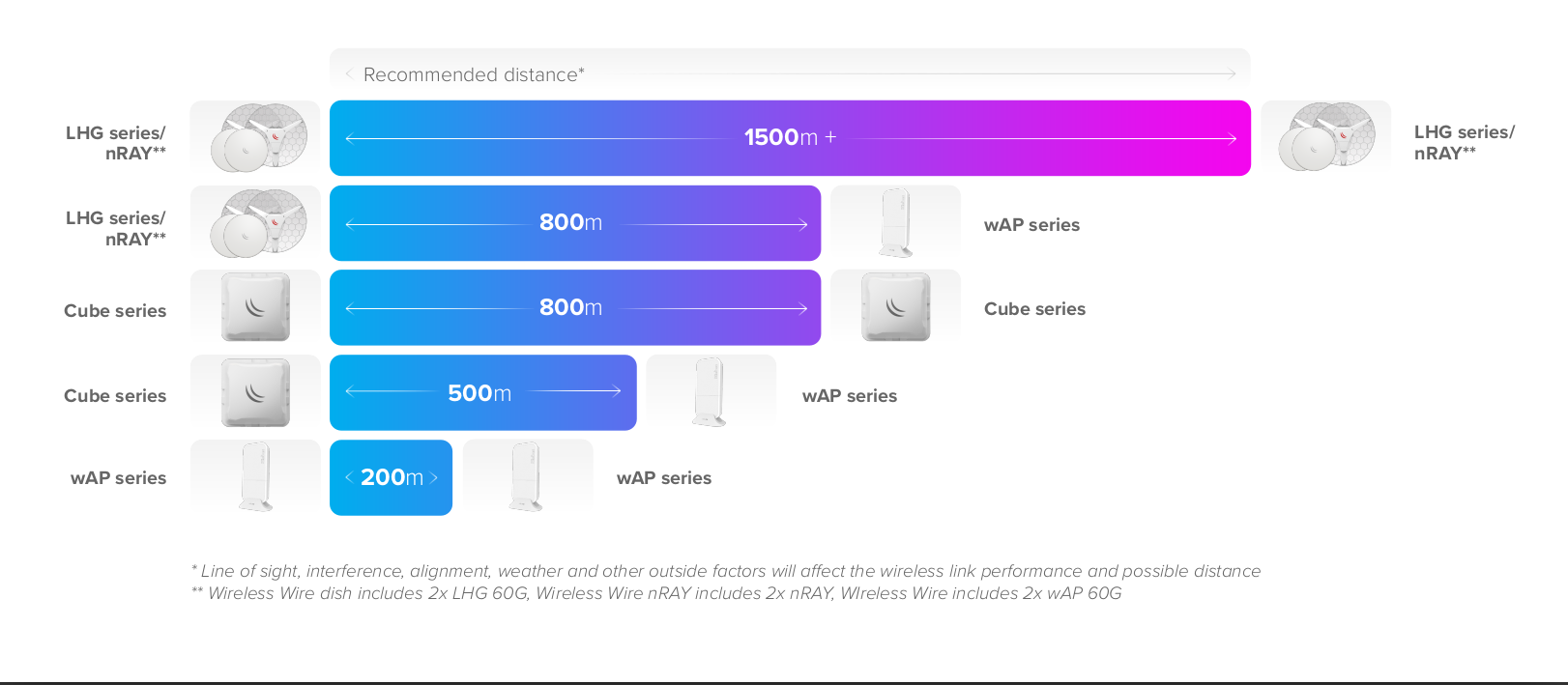1568x685 pixels.
Task: Click the wAP image right of the 200m bar
Action: [x=528, y=477]
